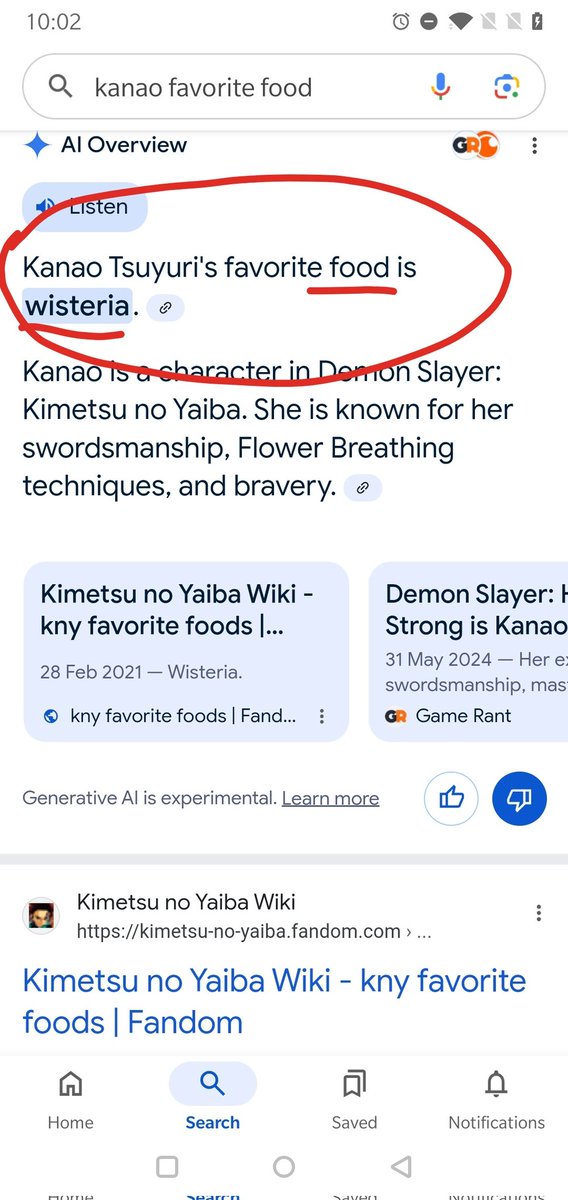Give AI Overview a thumbs up

(x=452, y=797)
